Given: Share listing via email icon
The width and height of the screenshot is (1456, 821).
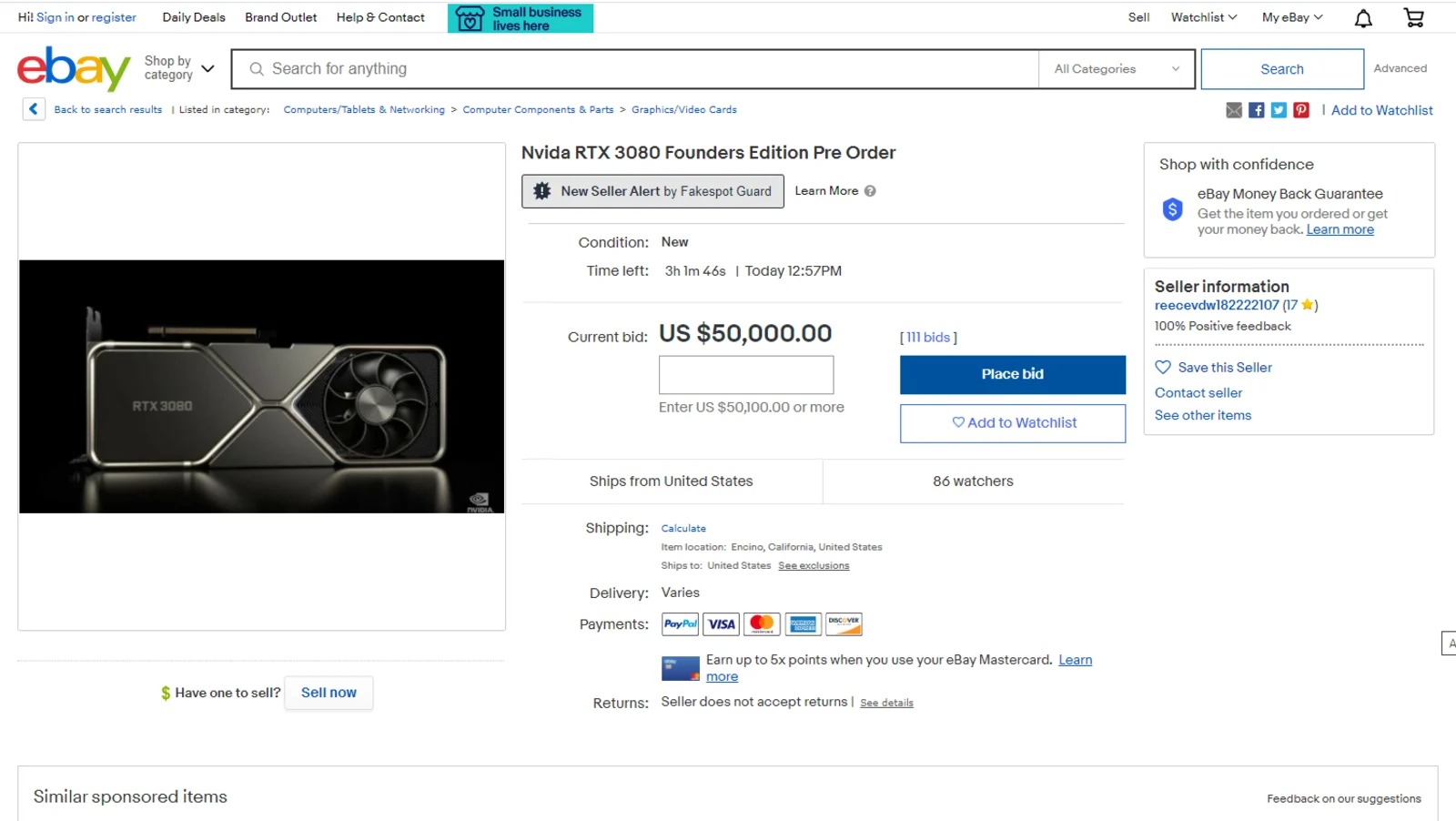Looking at the screenshot, I should (x=1234, y=110).
